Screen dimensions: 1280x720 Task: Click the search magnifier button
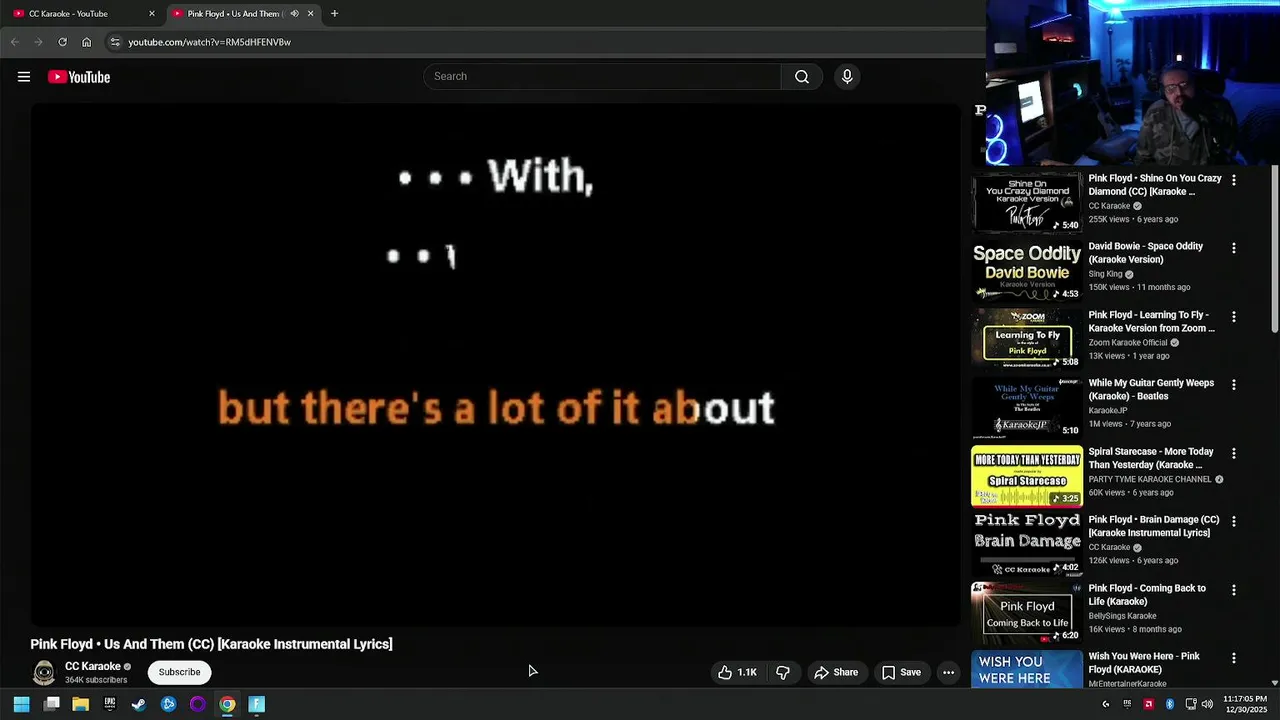[x=802, y=77]
